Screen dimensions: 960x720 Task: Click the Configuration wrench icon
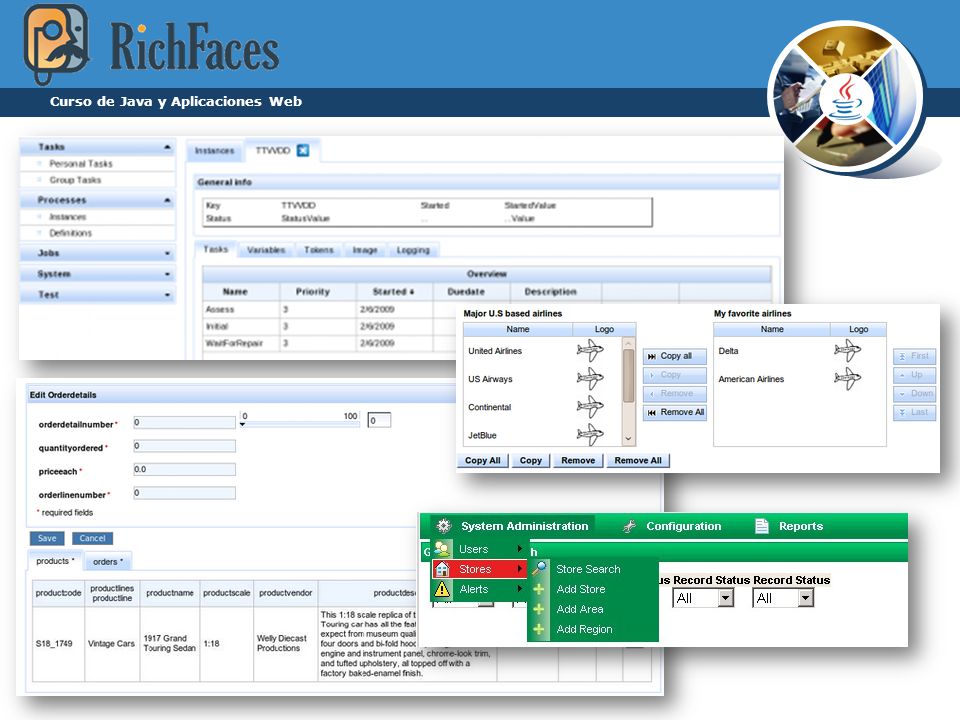pyautogui.click(x=629, y=526)
